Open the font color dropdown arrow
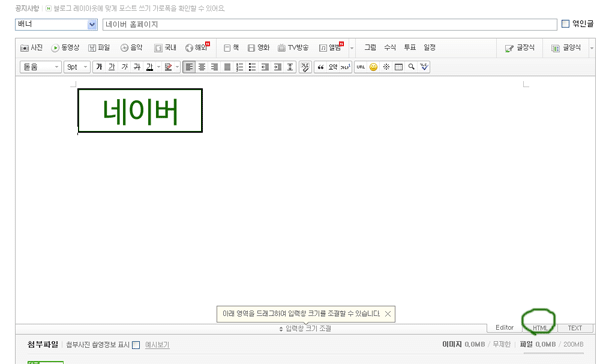The image size is (600, 364). (x=158, y=67)
